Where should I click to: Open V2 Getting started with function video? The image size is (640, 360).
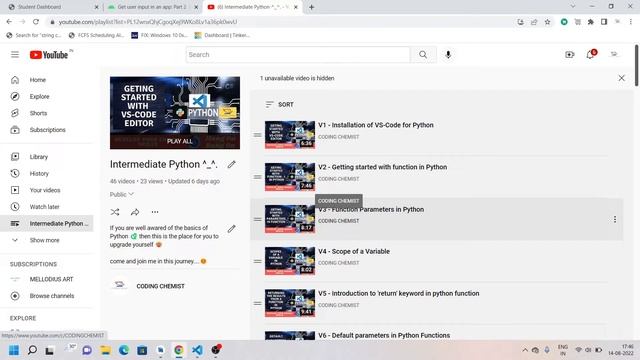point(382,167)
